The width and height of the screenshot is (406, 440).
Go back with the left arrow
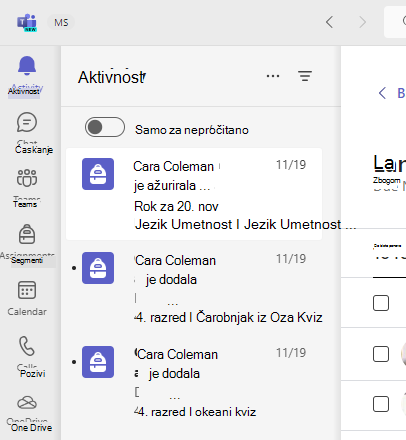pyautogui.click(x=329, y=22)
